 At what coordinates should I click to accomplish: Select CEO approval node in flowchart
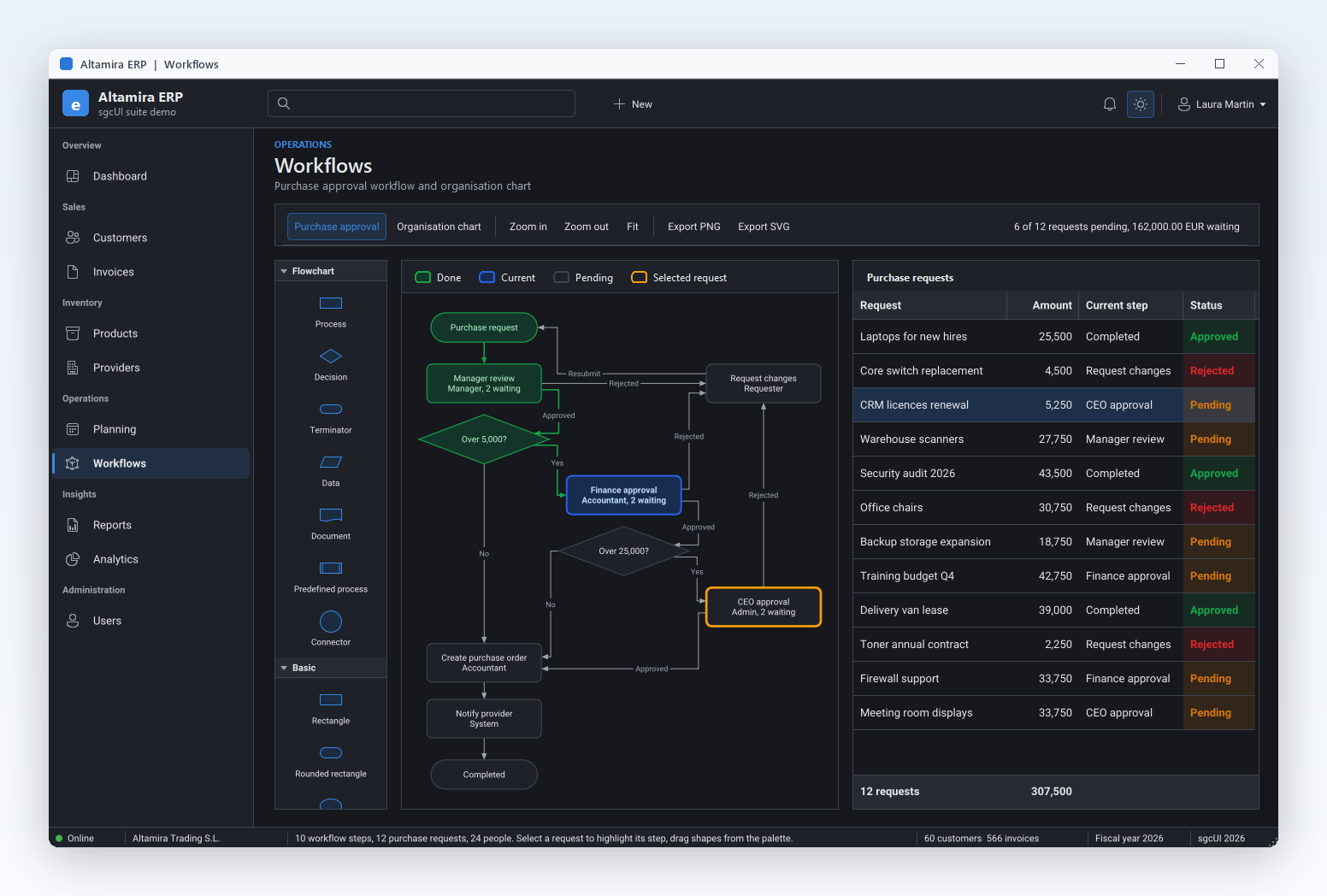(764, 607)
